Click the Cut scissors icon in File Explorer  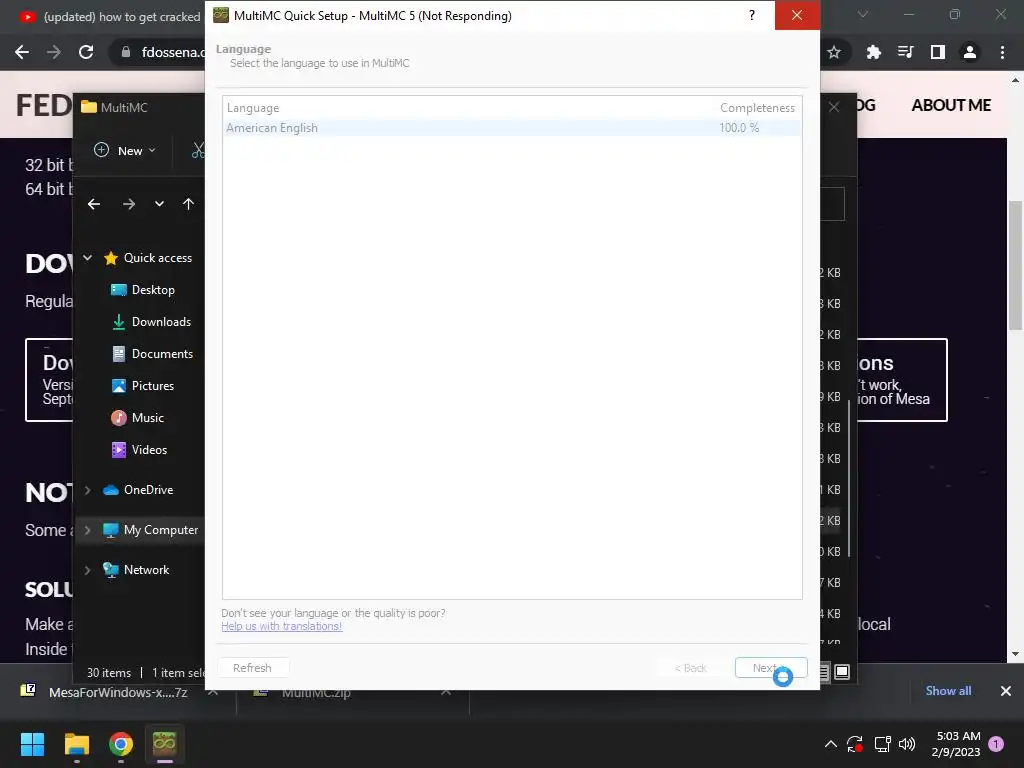click(198, 151)
